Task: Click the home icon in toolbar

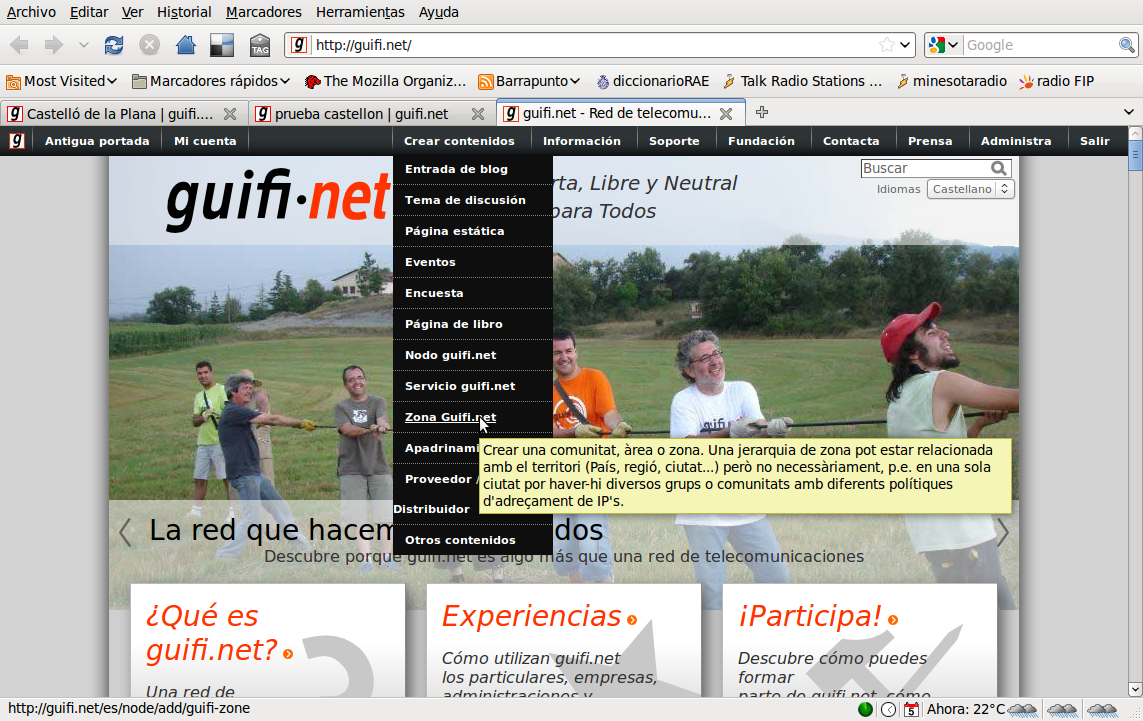Action: point(185,45)
